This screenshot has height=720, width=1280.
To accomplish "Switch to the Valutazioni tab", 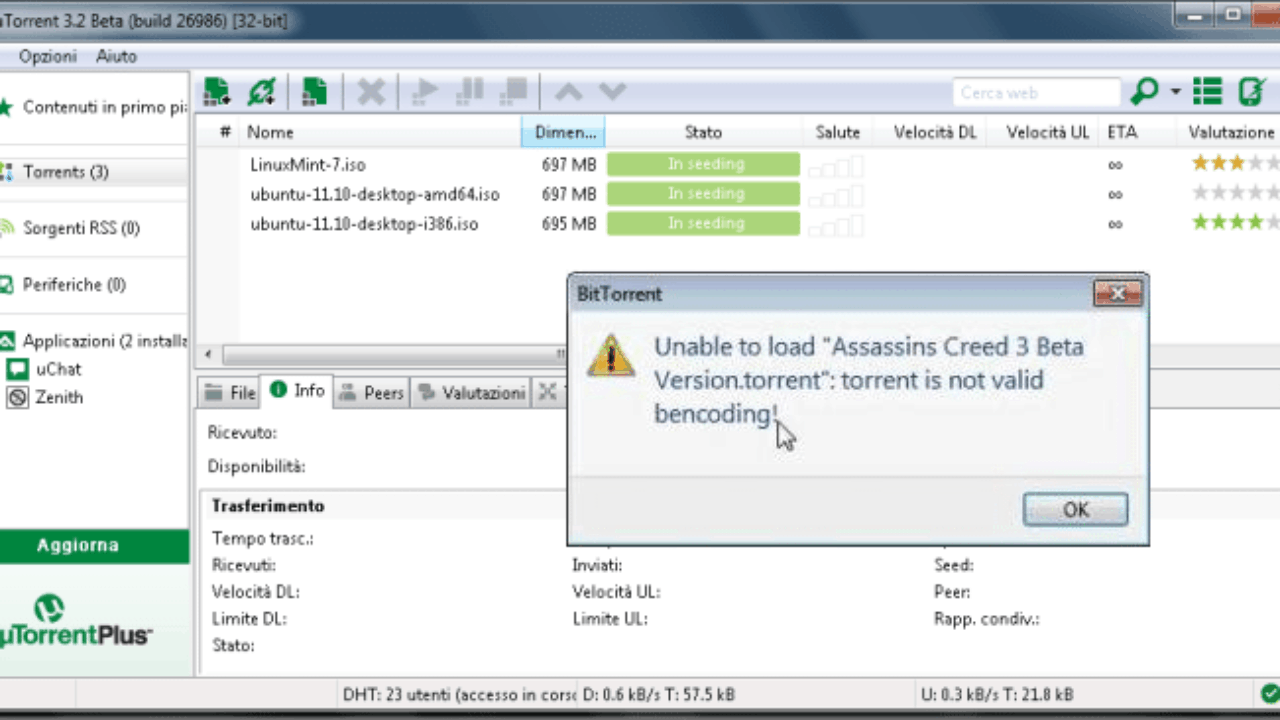I will pyautogui.click(x=470, y=393).
